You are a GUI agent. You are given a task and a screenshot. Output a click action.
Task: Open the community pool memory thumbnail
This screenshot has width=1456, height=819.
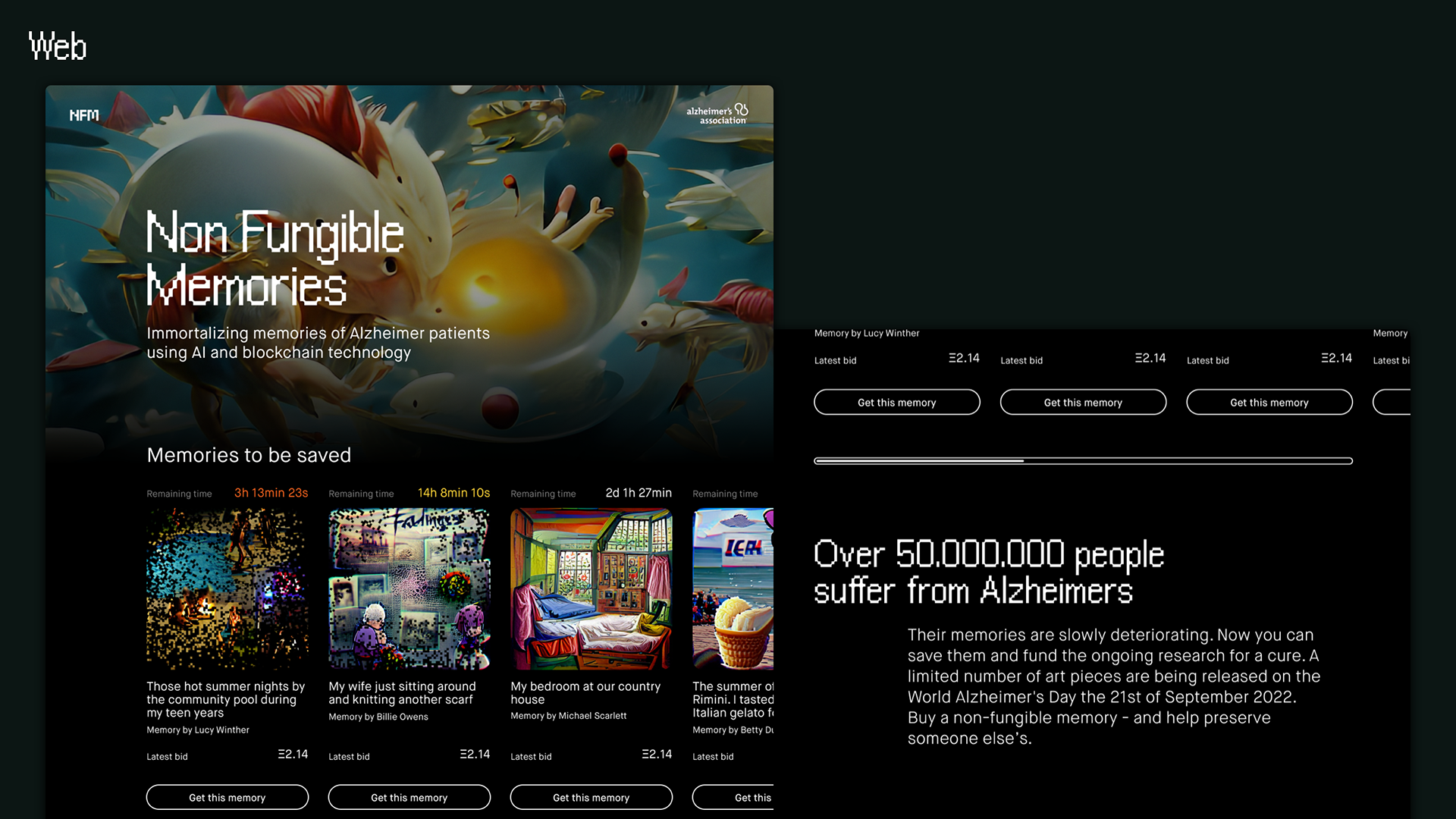click(x=227, y=589)
